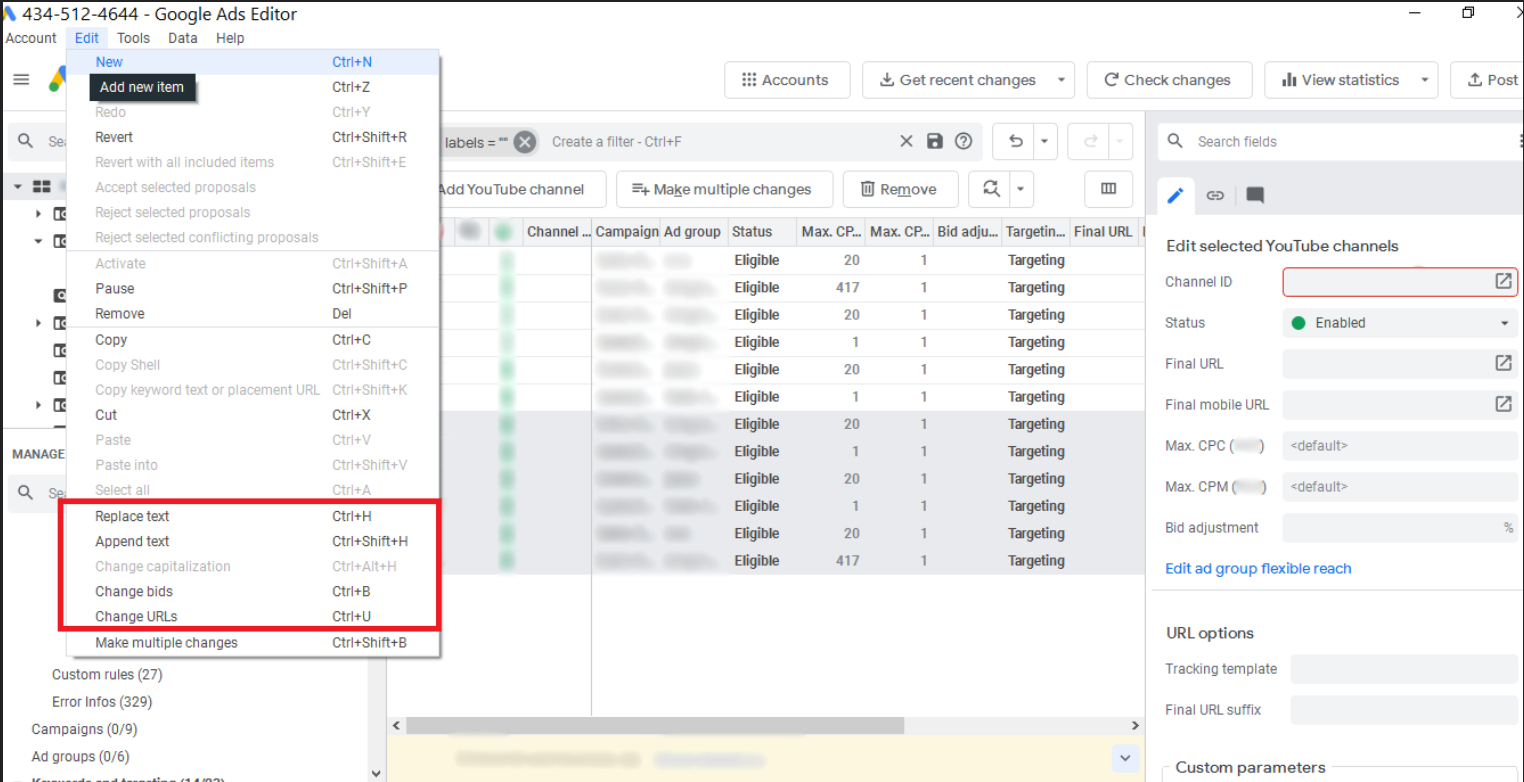This screenshot has height=782, width=1524.
Task: Choose Cut from the Edit menu
Action: coord(253,415)
